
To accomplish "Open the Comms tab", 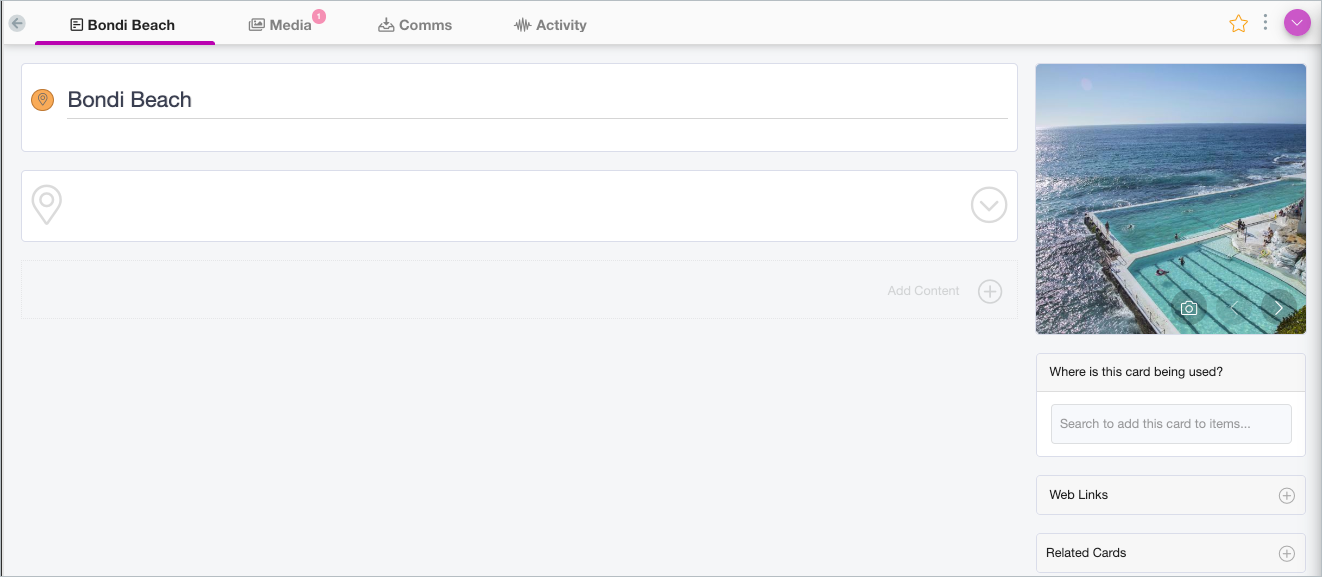I will coord(415,25).
